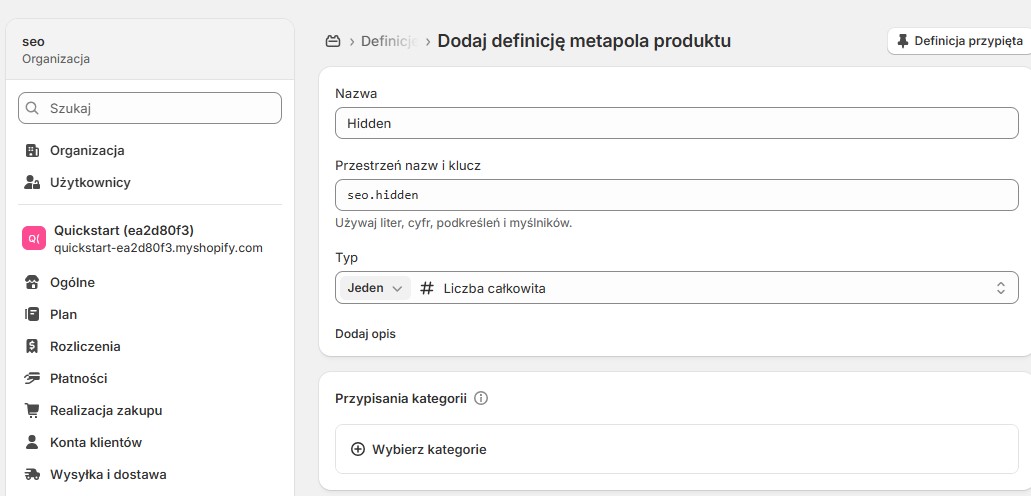Open the Plan settings page
The image size is (1031, 496).
pos(150,314)
